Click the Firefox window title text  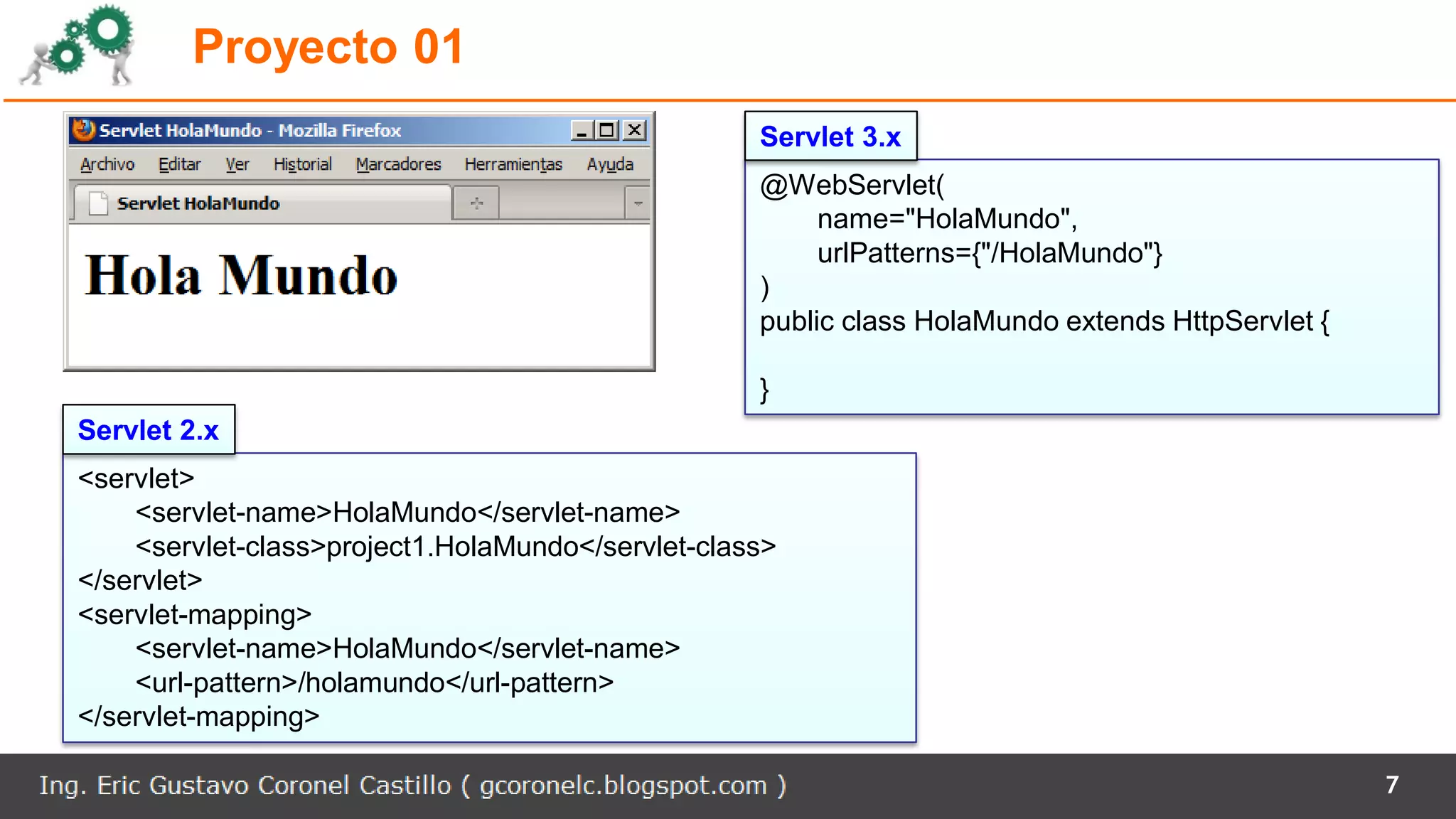pyautogui.click(x=250, y=130)
